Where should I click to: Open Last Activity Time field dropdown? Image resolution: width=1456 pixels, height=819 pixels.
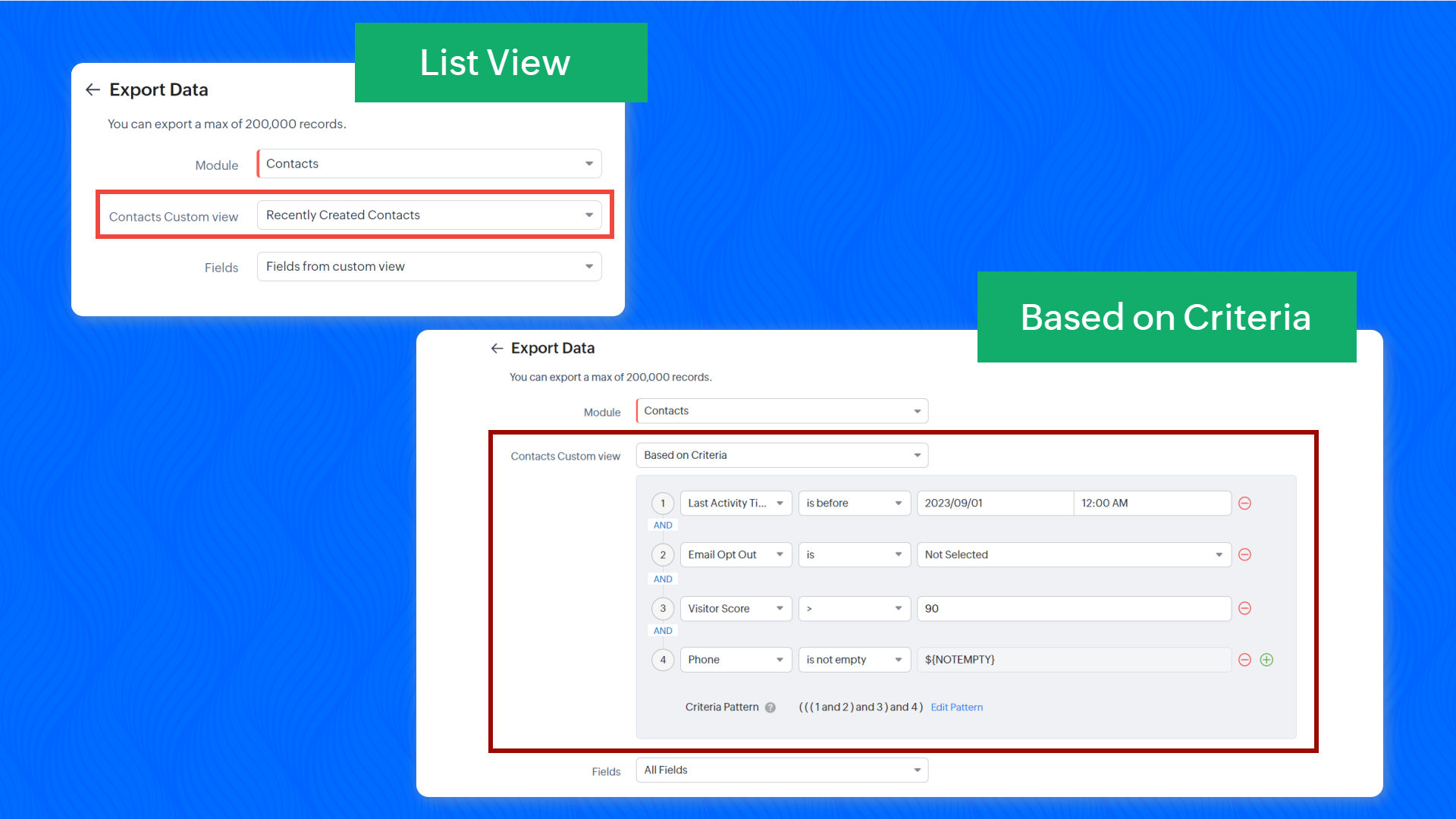tap(736, 504)
